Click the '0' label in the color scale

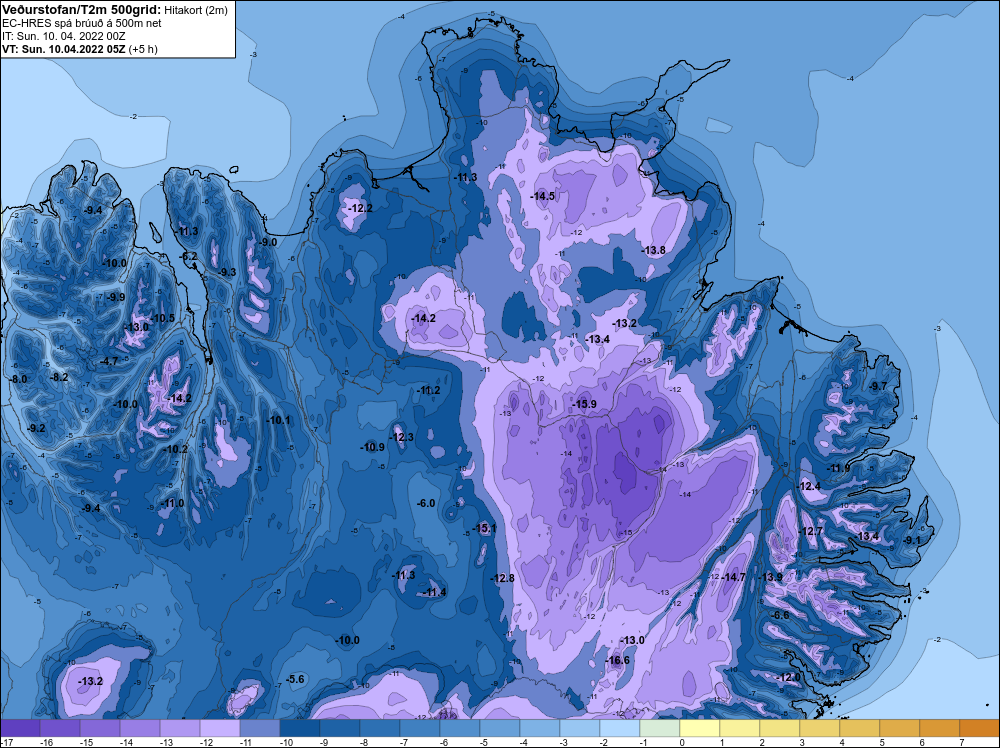click(681, 742)
